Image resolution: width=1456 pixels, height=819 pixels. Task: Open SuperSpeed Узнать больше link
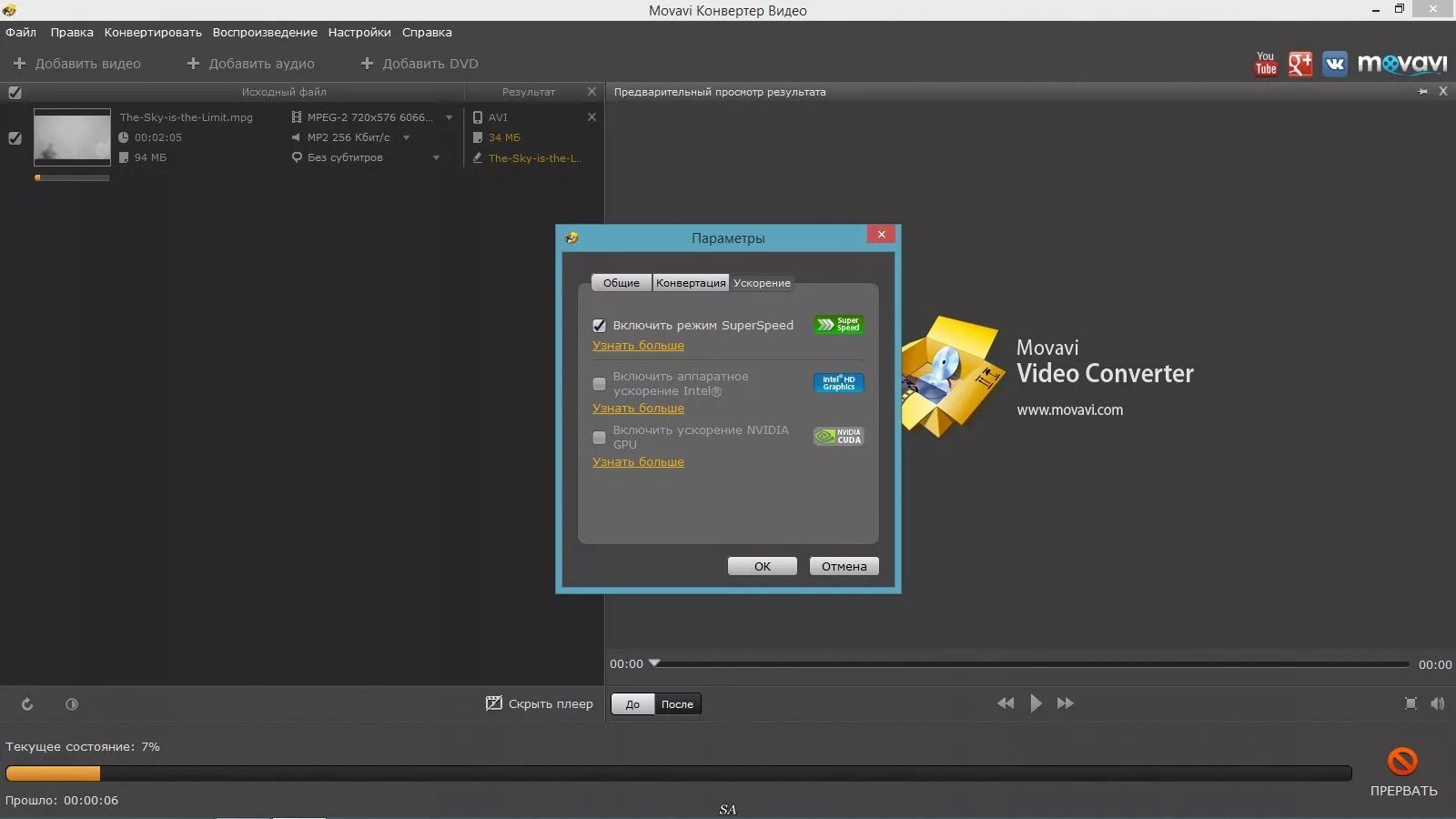tap(638, 346)
